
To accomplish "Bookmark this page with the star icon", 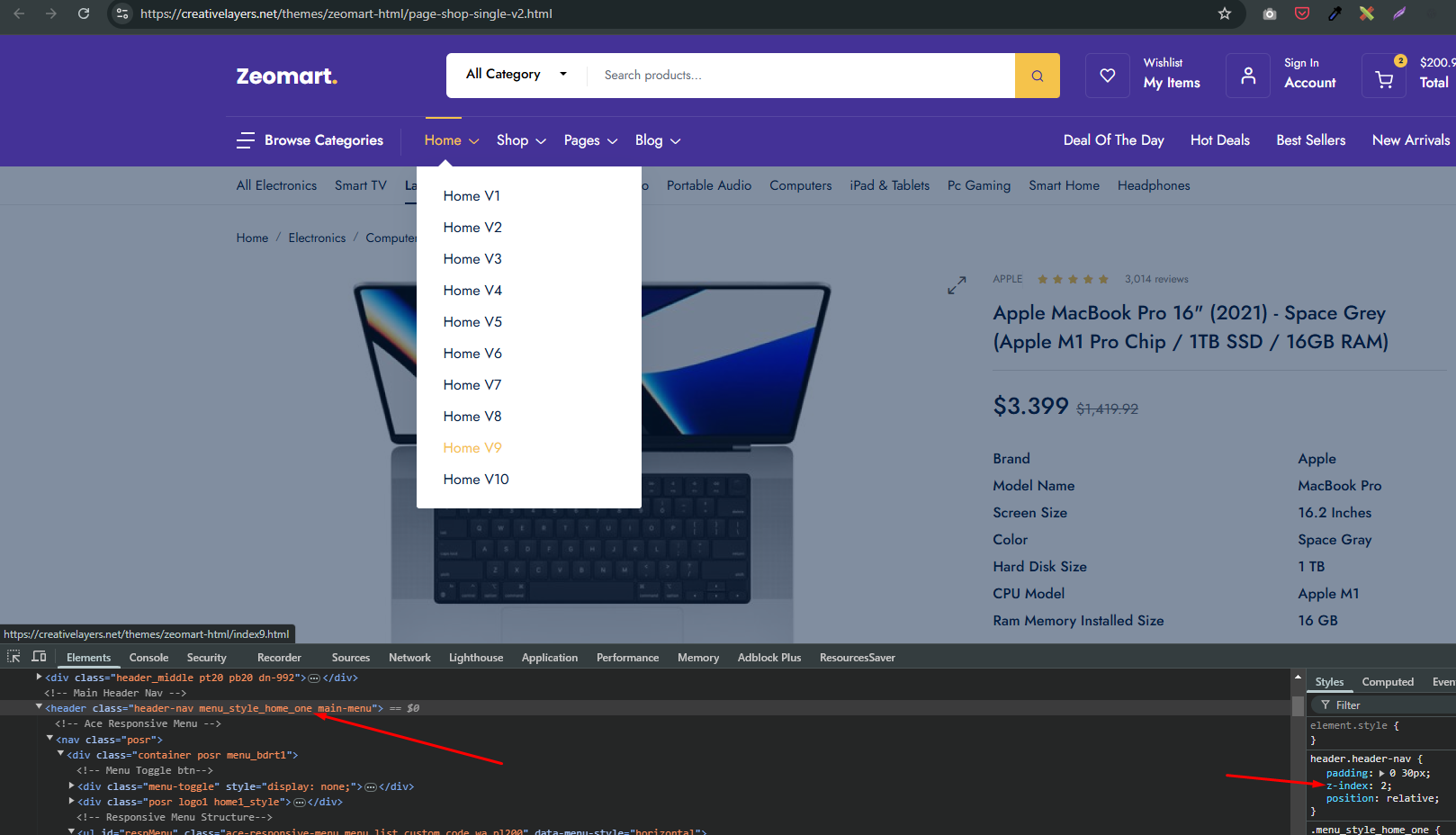I will [x=1225, y=13].
